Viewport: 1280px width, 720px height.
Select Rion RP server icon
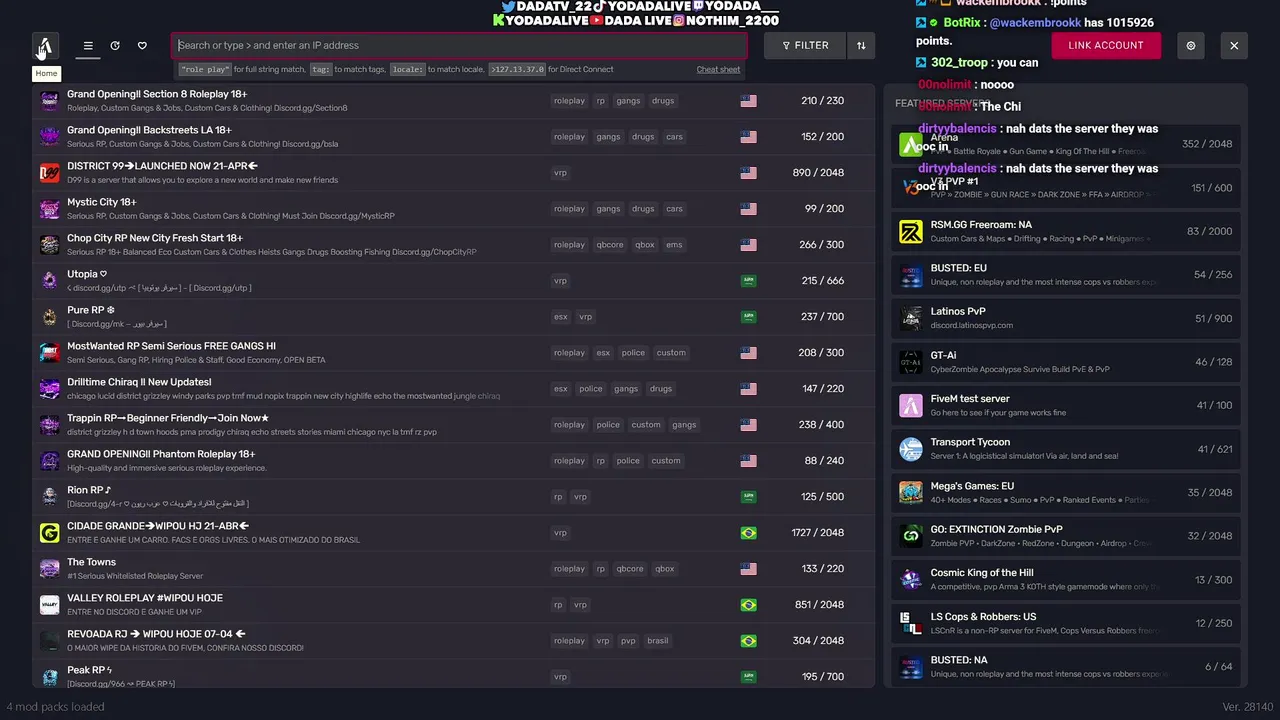[x=49, y=497]
